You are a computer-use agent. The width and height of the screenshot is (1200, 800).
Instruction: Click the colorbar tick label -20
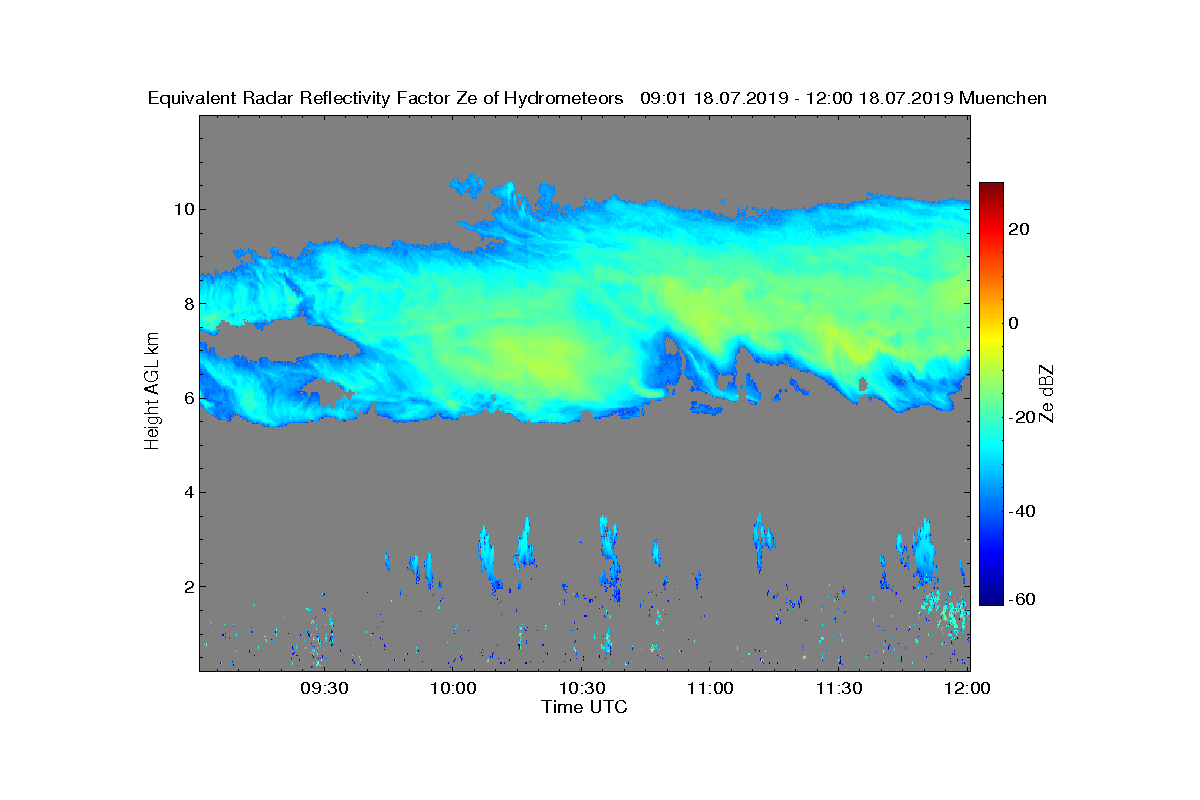tap(1024, 417)
